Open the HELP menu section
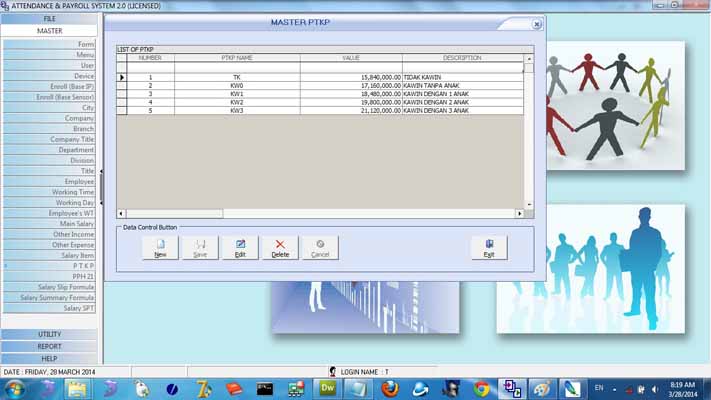711x400 pixels. (x=49, y=358)
